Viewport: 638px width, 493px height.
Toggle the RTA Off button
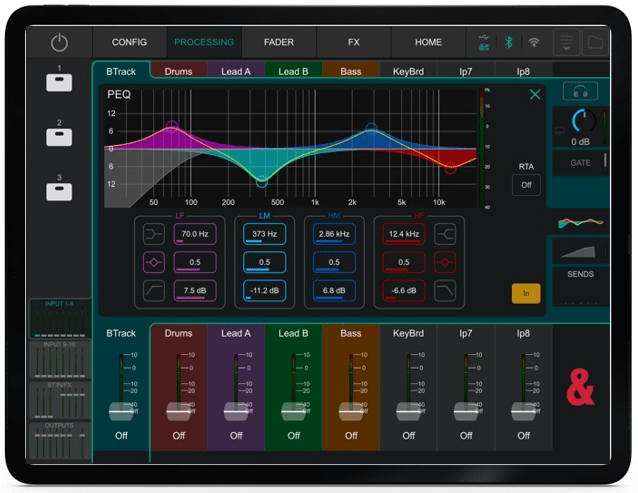click(526, 184)
